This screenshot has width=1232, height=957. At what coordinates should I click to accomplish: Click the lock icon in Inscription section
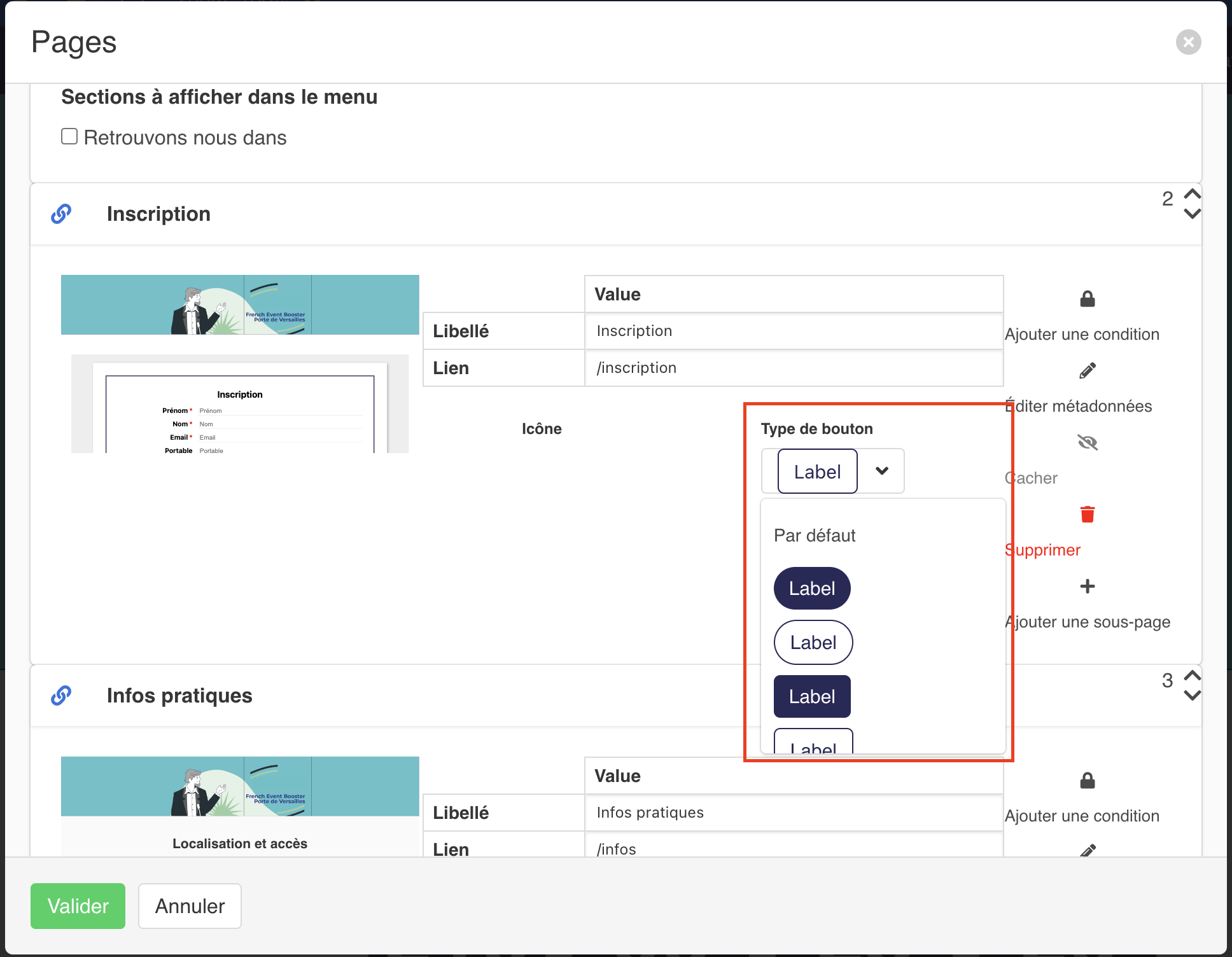(x=1088, y=298)
